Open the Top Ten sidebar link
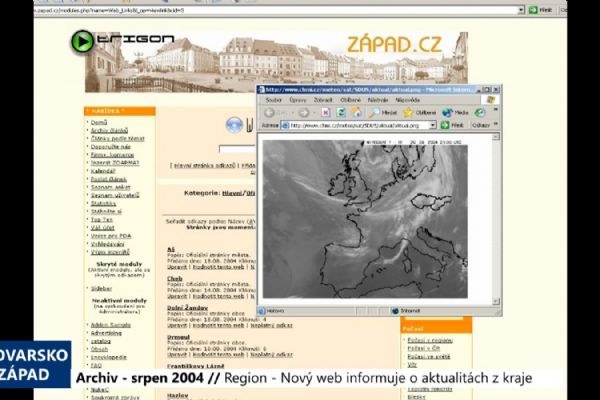Screen dimensions: 600x400 click(x=101, y=220)
